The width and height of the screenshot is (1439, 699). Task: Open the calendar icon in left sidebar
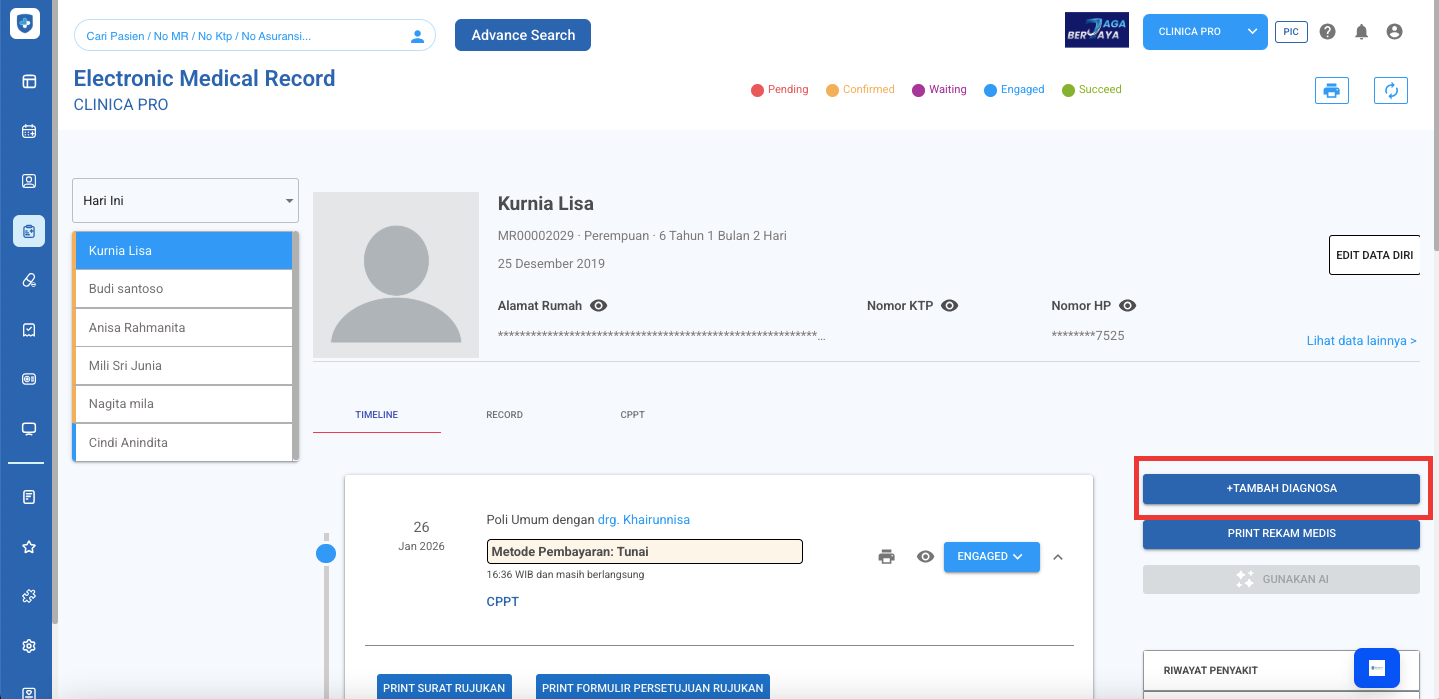click(29, 131)
